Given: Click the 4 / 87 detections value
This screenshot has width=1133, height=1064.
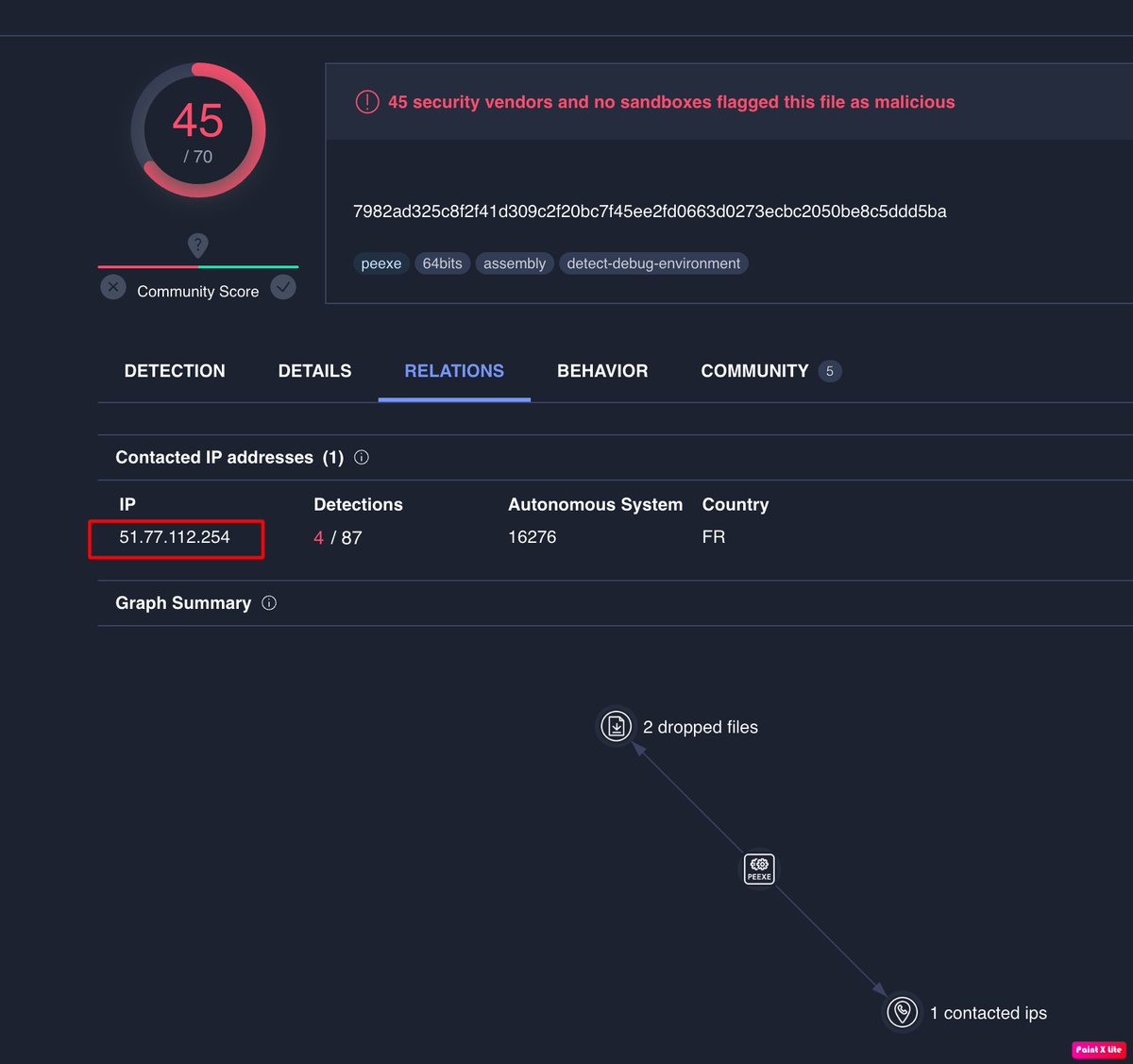Looking at the screenshot, I should (338, 537).
